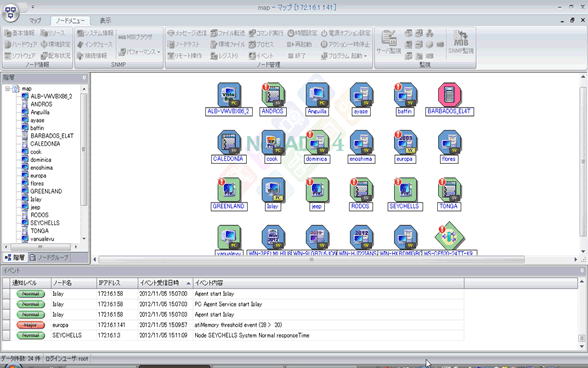
Task: Select the europa 2003 server icon on the map
Action: click(x=405, y=143)
